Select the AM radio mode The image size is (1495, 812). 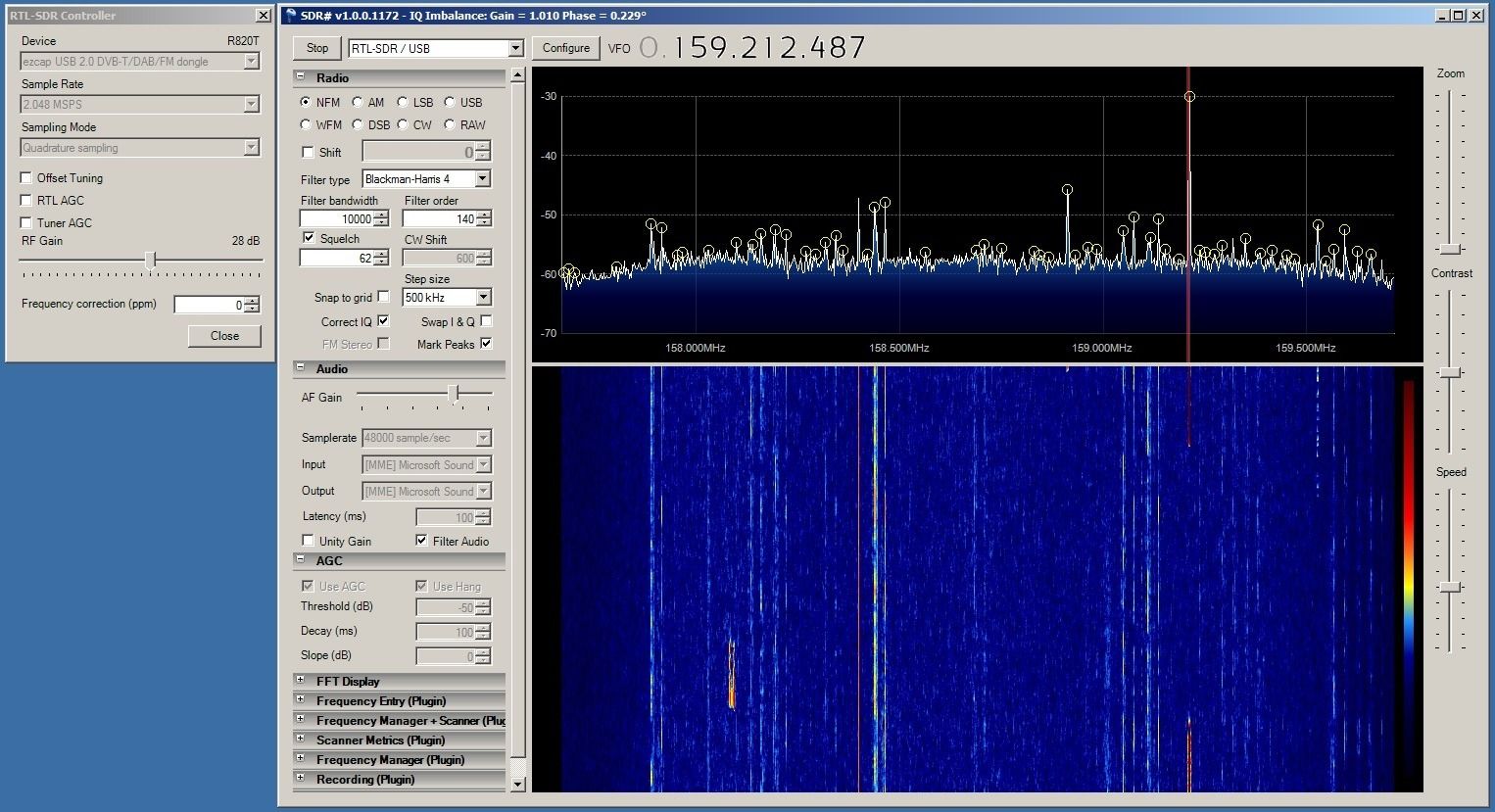[358, 102]
